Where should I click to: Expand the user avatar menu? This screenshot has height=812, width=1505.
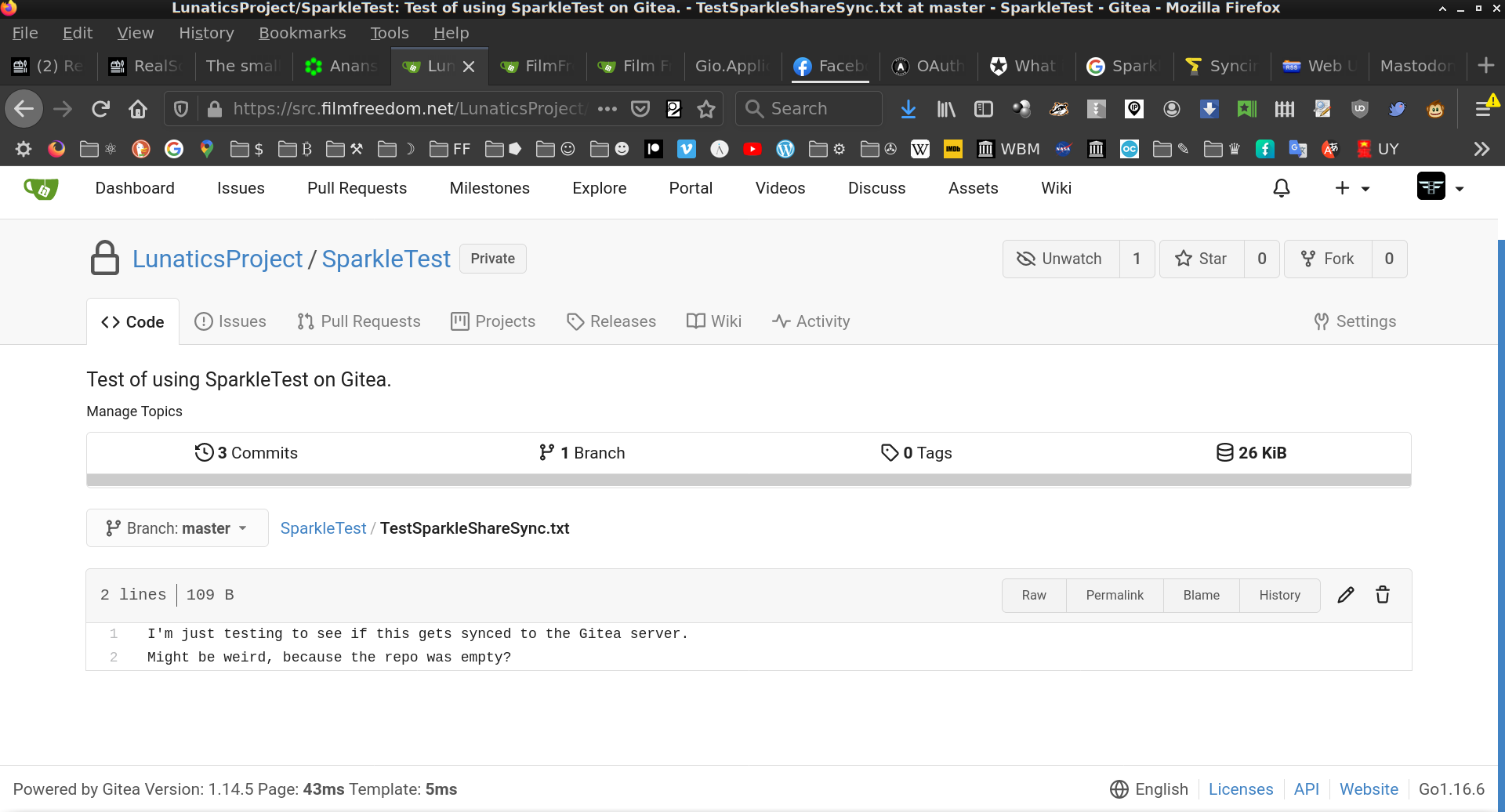click(1440, 188)
